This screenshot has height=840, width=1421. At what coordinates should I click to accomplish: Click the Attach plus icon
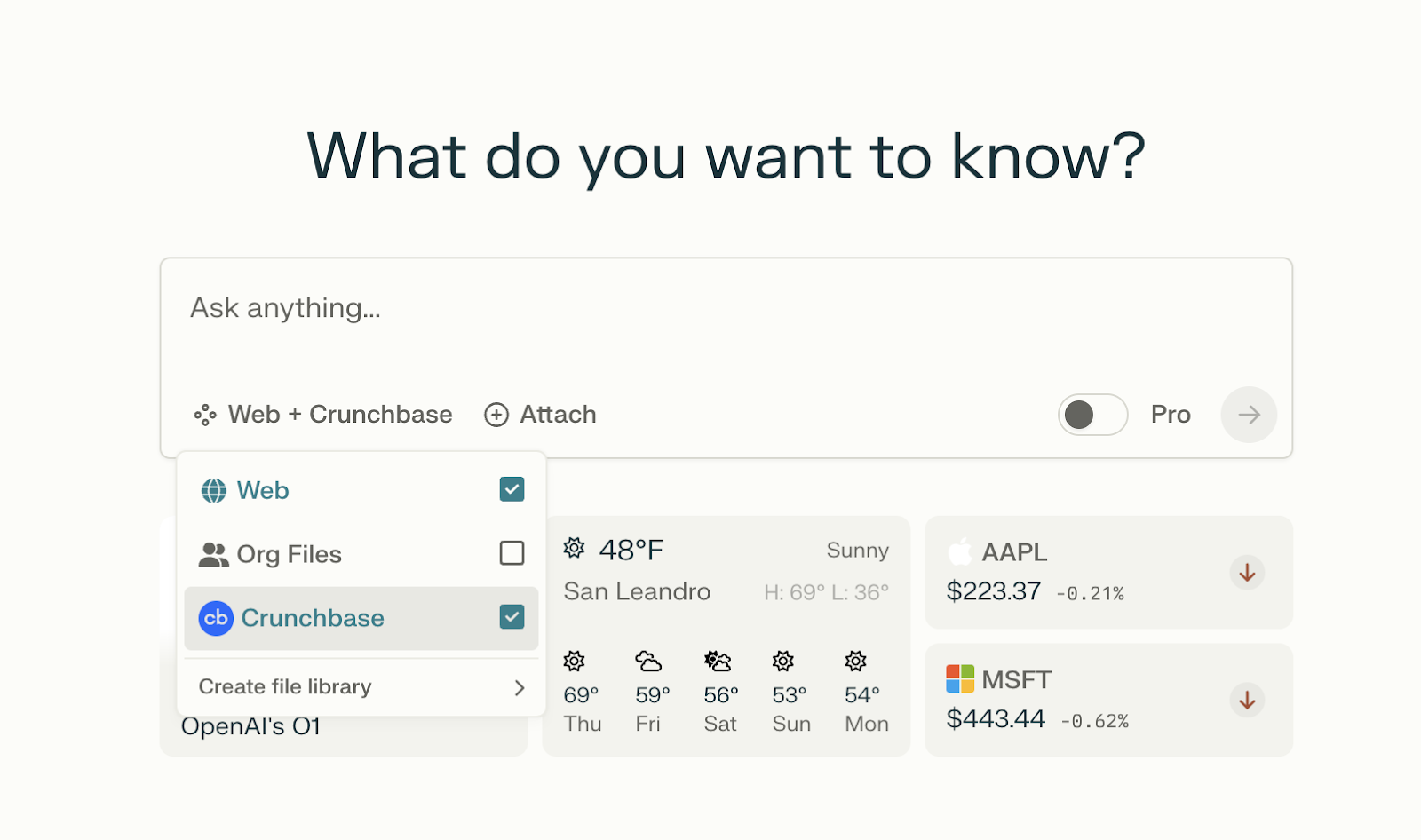496,415
